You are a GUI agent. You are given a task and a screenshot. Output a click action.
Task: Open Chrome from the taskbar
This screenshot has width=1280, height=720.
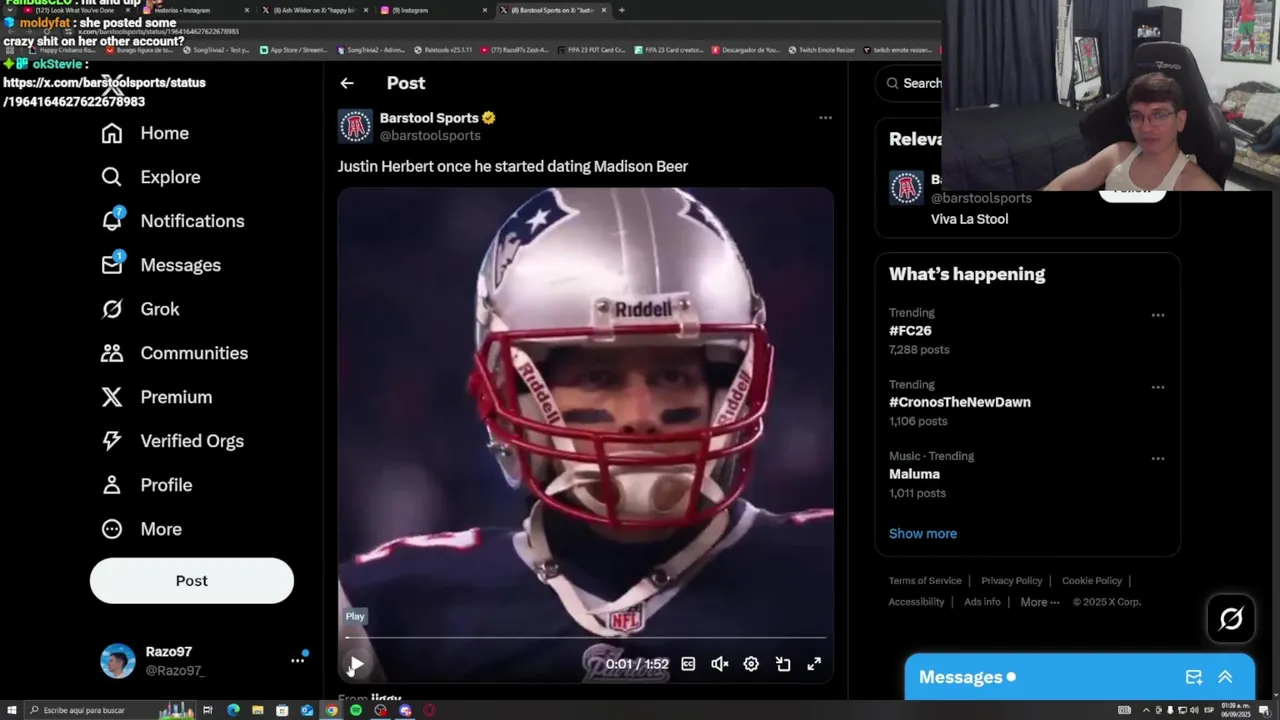point(331,710)
